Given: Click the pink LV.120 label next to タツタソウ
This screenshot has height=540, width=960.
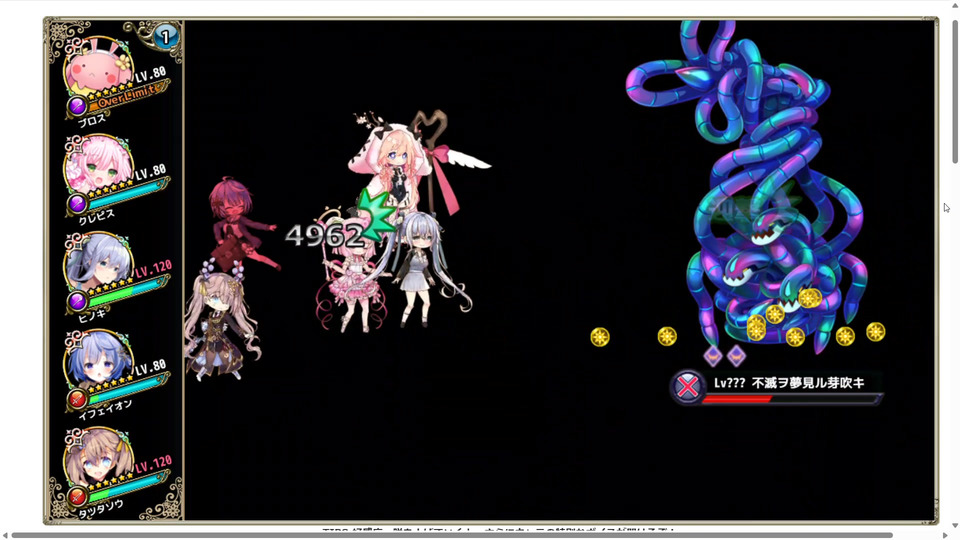Looking at the screenshot, I should pos(153,464).
